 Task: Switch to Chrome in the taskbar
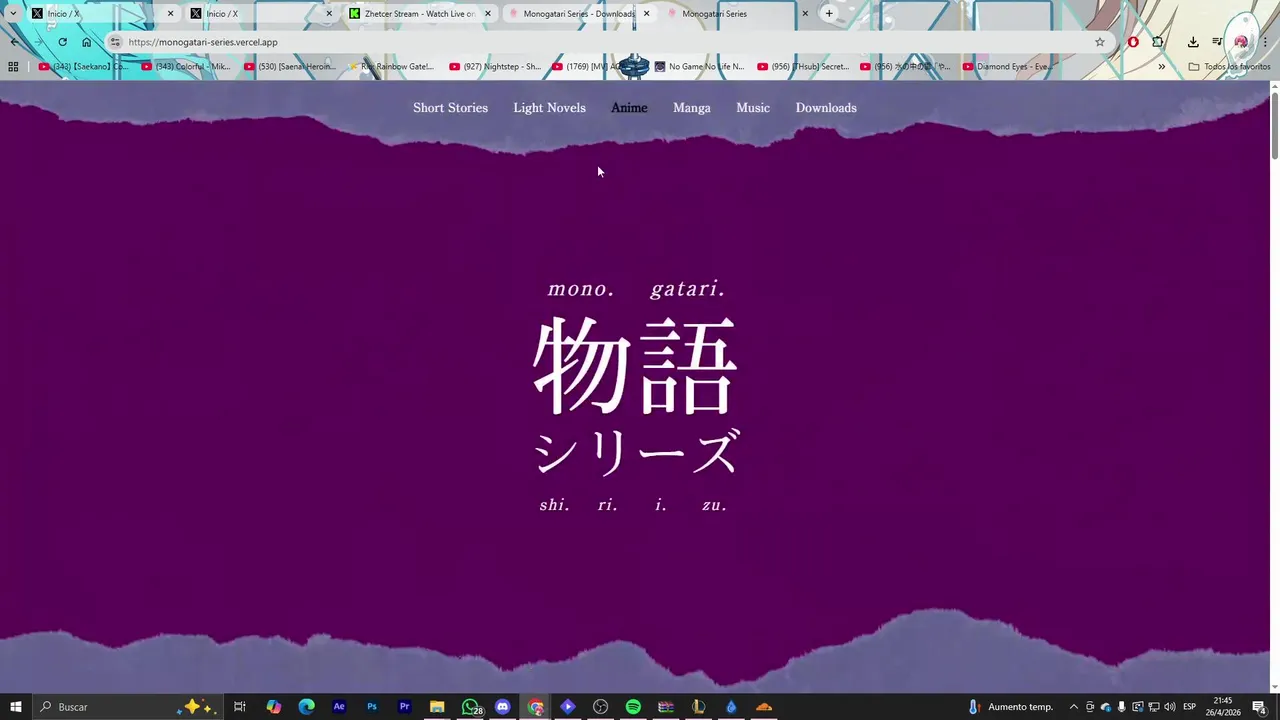[535, 707]
